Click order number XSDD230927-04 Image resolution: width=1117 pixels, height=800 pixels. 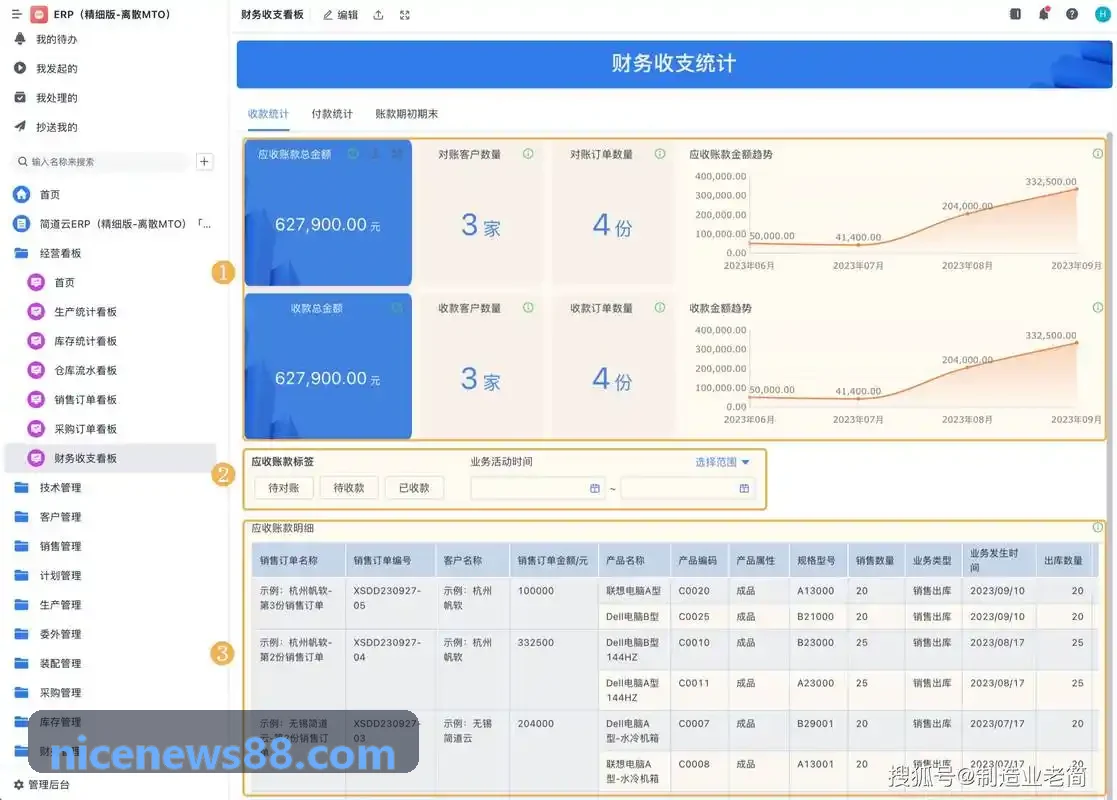pos(387,650)
